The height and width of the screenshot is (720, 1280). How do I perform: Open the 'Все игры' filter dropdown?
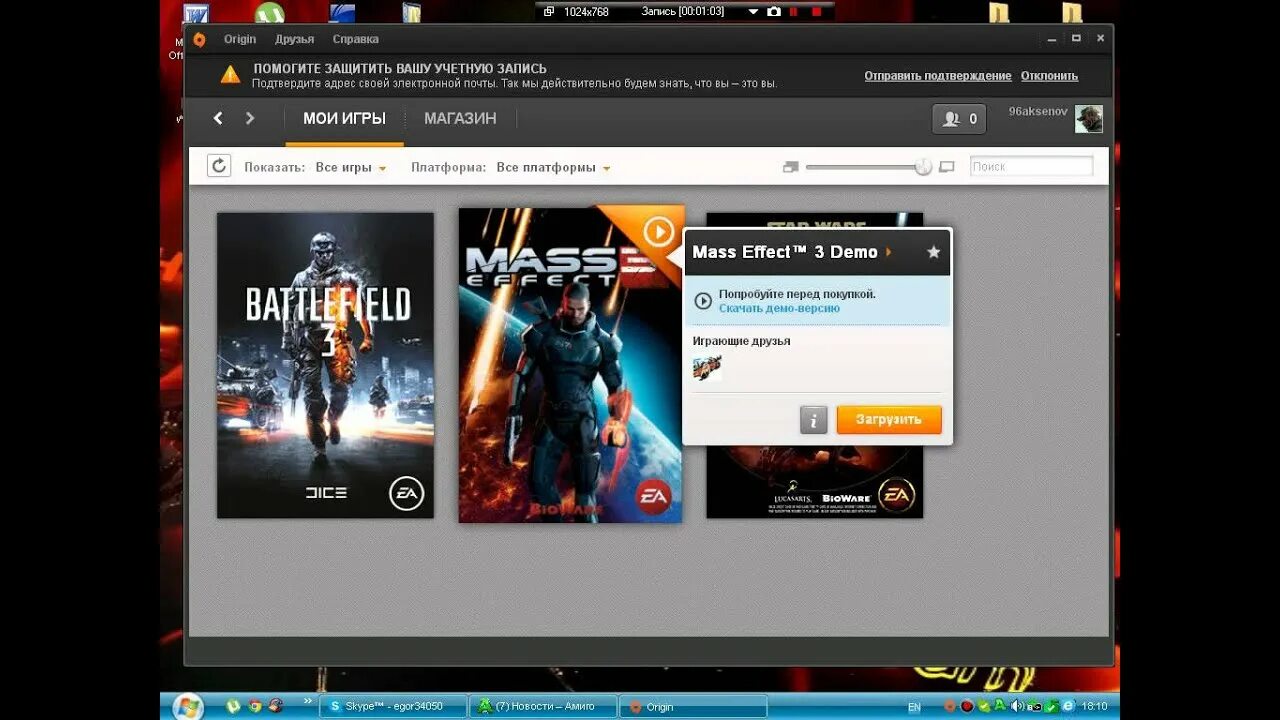[350, 167]
